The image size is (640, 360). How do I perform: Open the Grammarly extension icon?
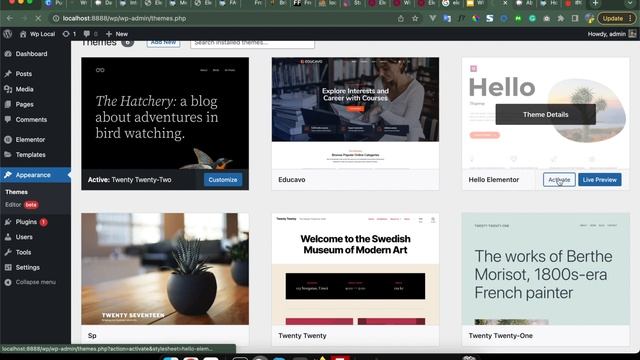[x=532, y=18]
